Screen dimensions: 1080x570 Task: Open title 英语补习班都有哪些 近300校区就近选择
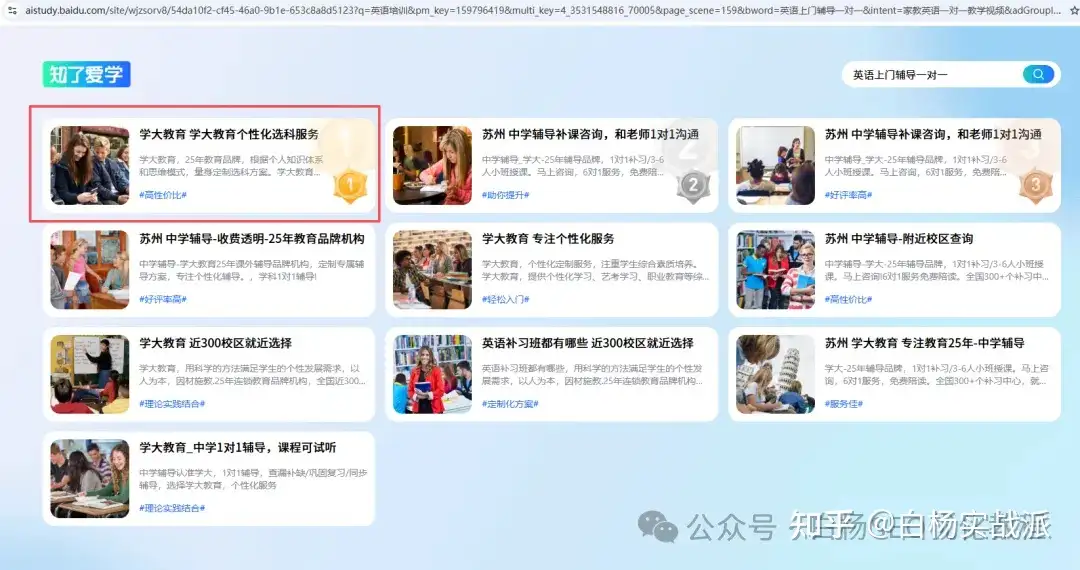pos(588,343)
